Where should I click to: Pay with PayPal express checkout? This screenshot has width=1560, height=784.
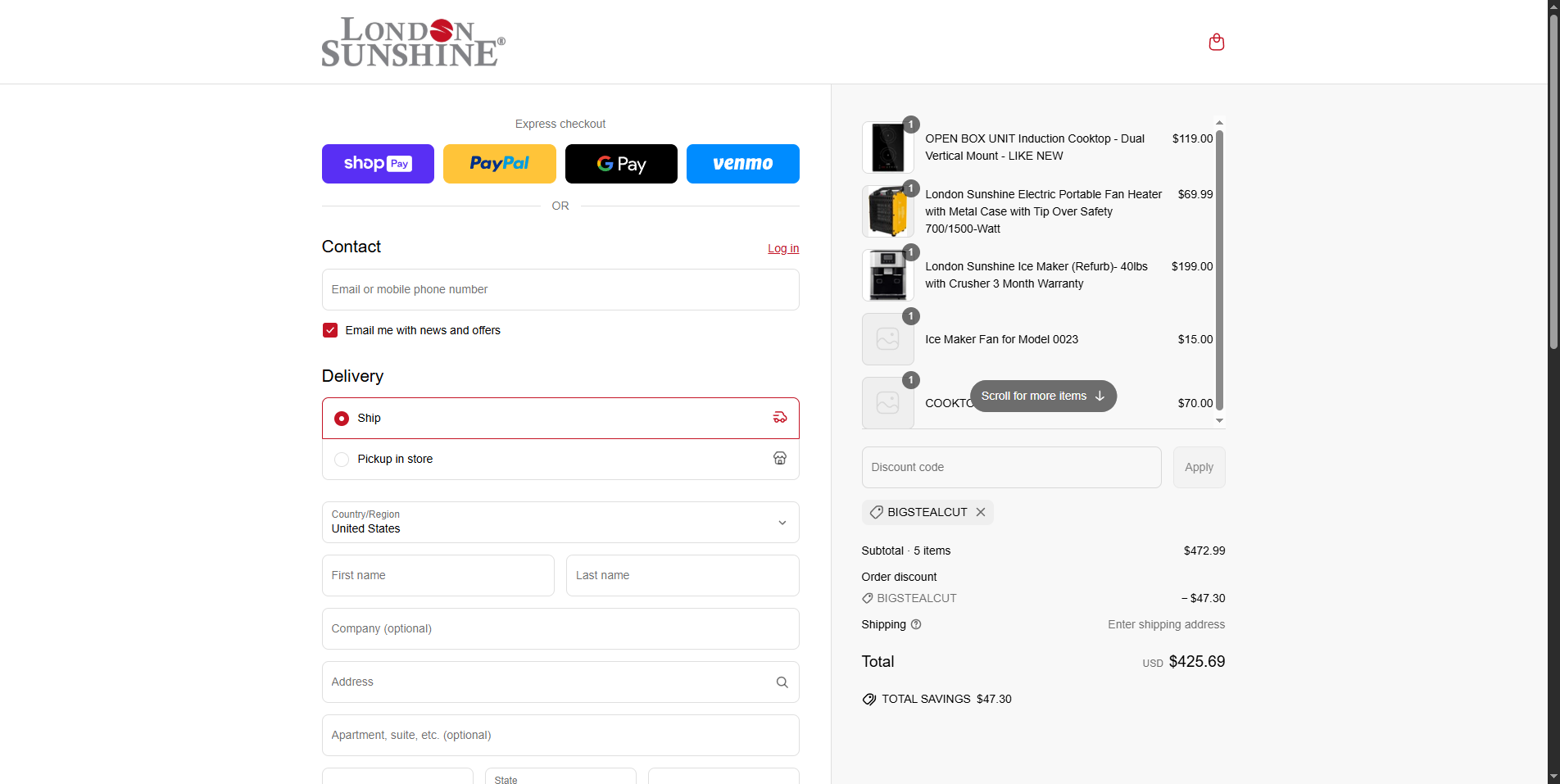click(500, 164)
